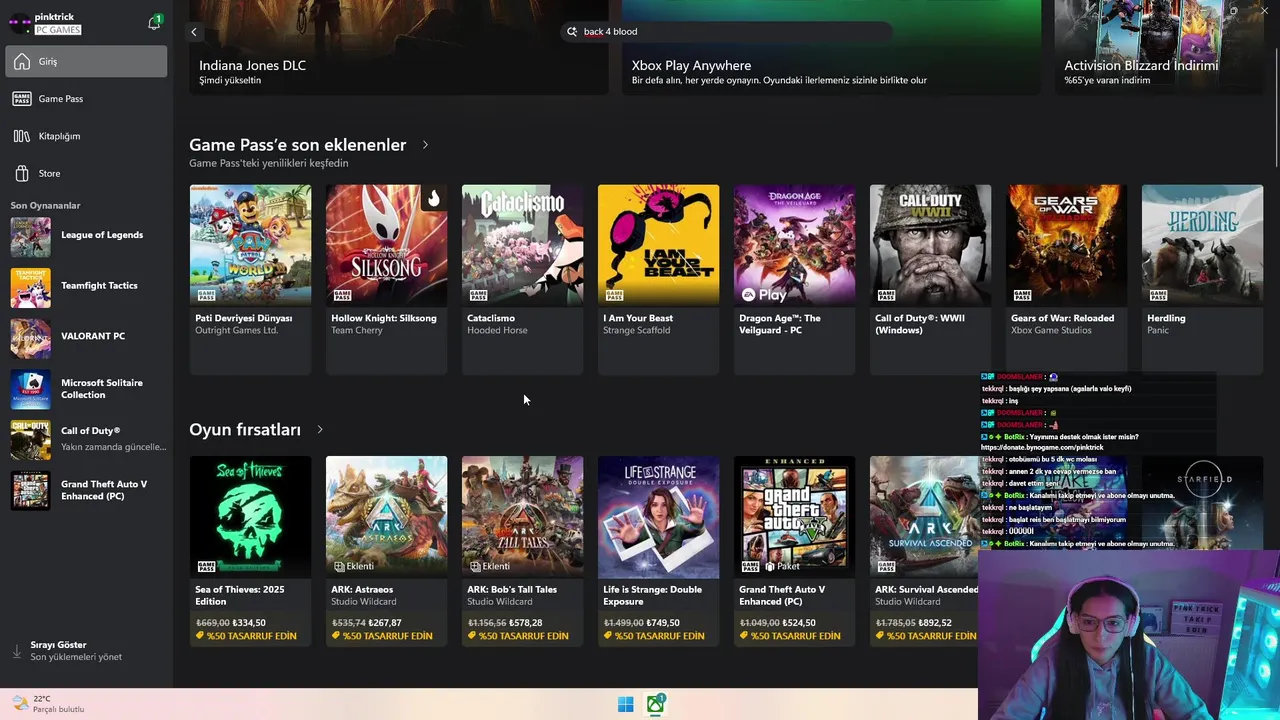Click Xbox app icon in taskbar
The width and height of the screenshot is (1280, 720).
point(656,705)
